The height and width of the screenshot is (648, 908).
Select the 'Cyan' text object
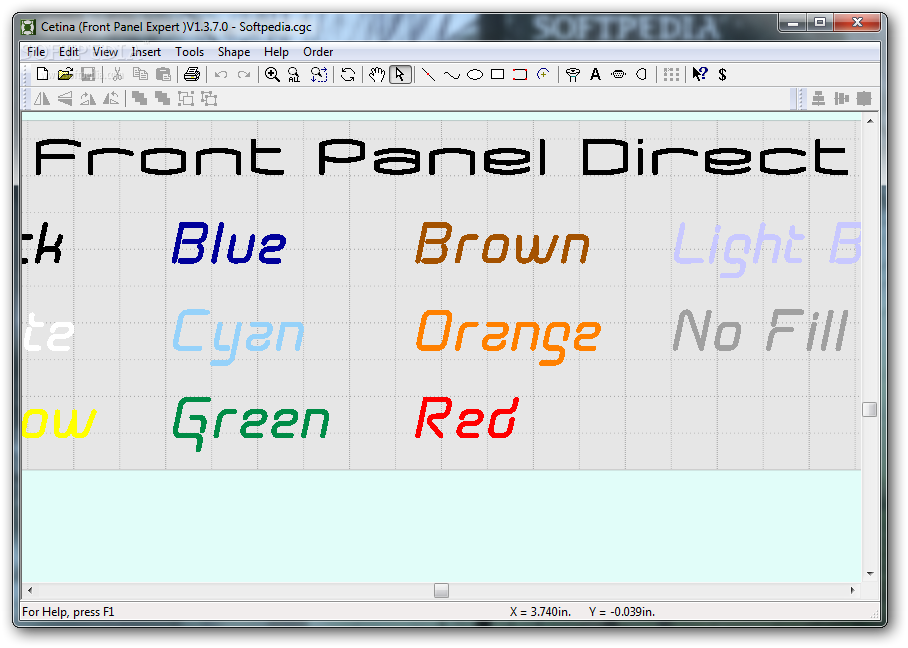coord(239,336)
